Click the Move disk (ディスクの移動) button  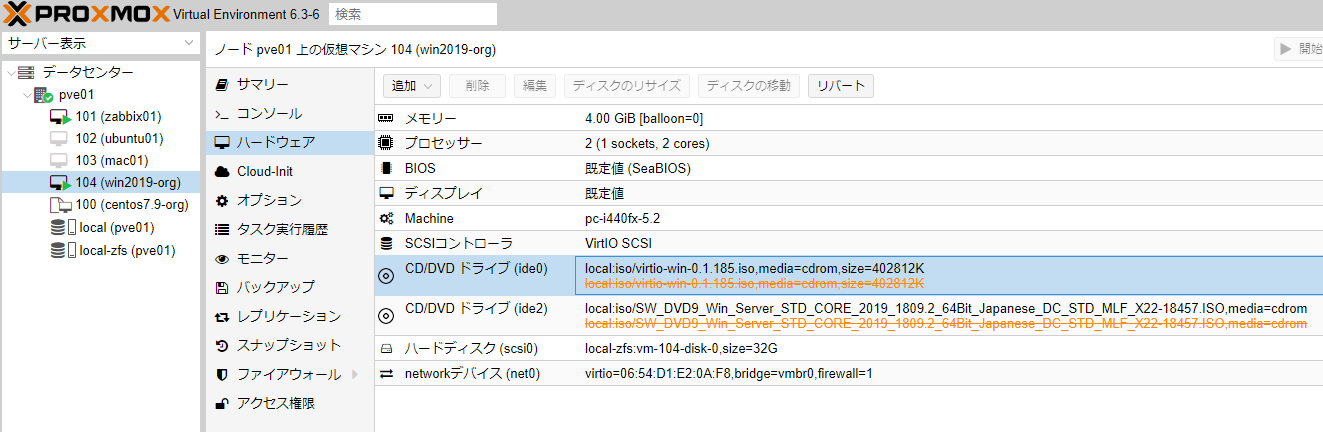(749, 86)
